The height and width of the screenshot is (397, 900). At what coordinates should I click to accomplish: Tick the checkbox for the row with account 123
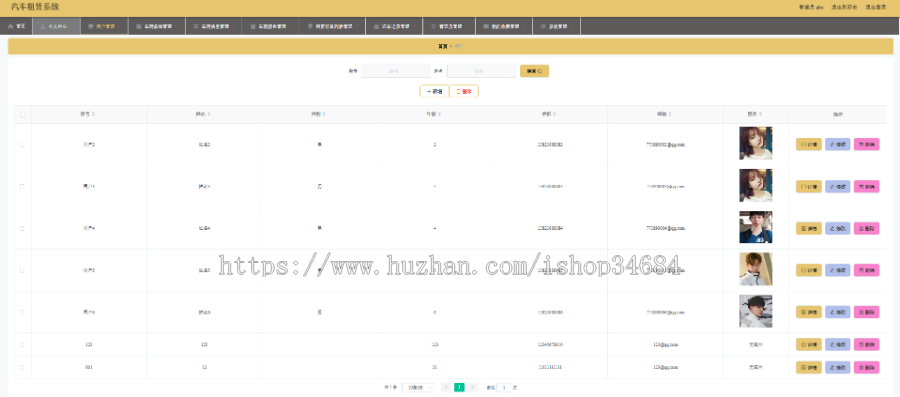click(x=22, y=345)
